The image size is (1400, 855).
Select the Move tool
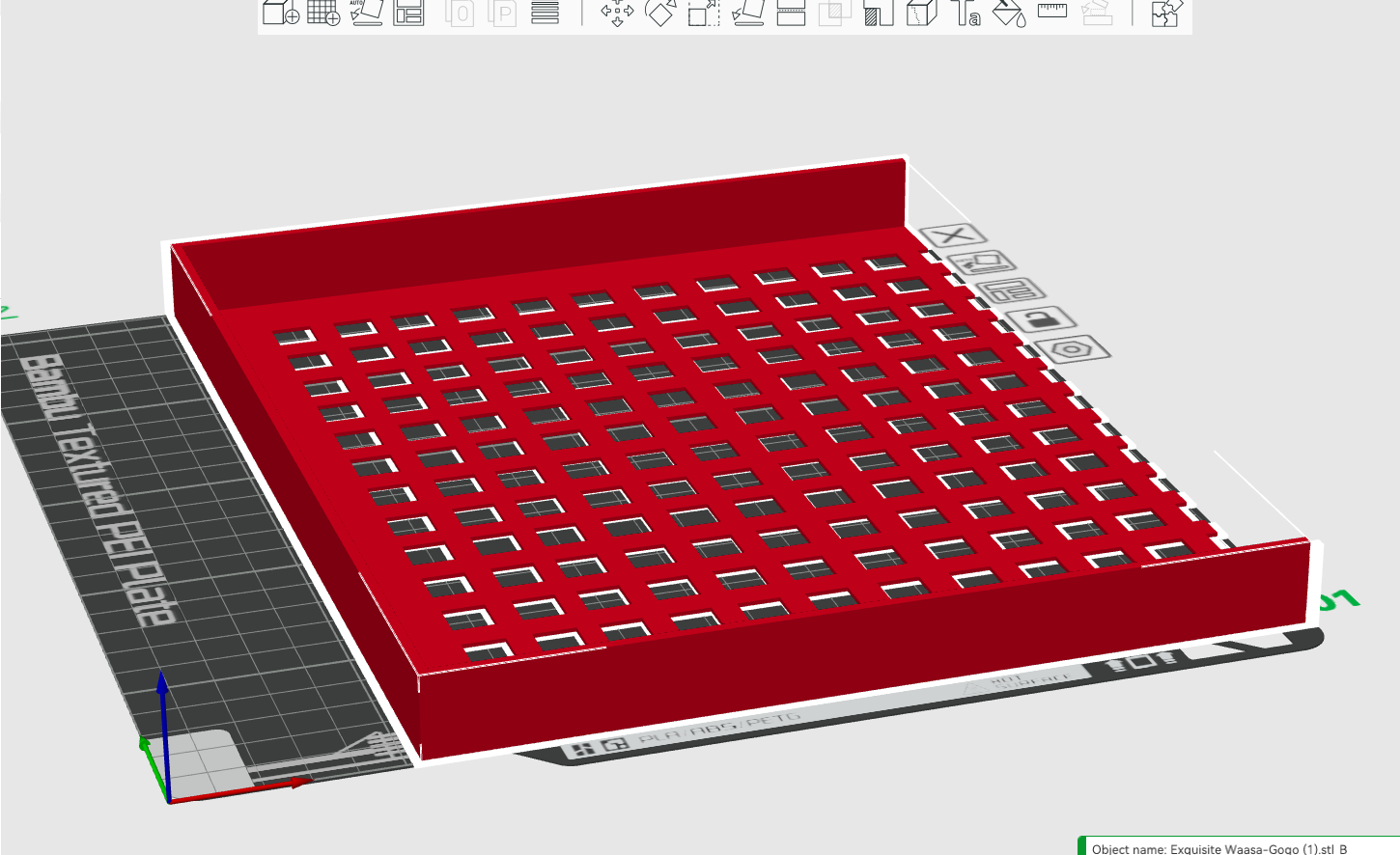(x=617, y=13)
